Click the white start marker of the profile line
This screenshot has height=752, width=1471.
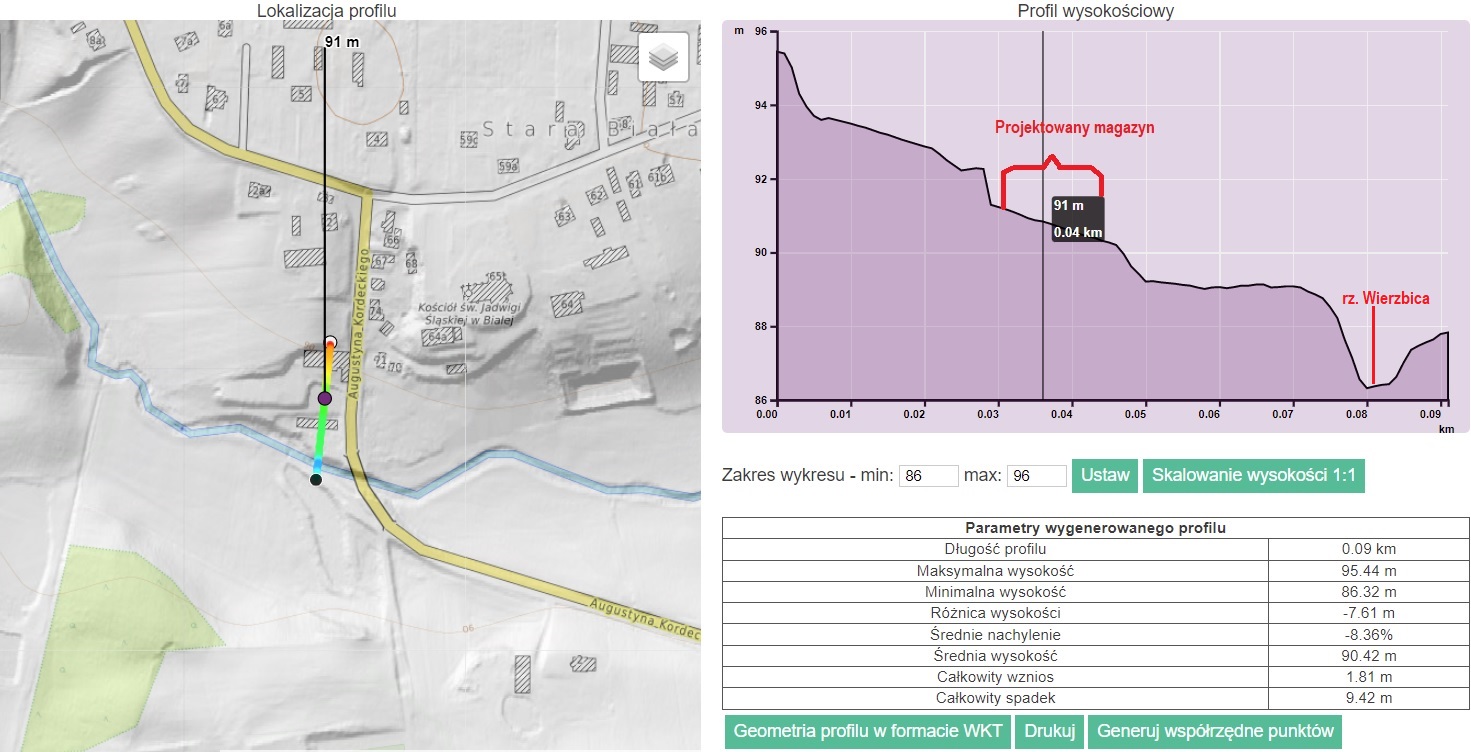tap(330, 343)
